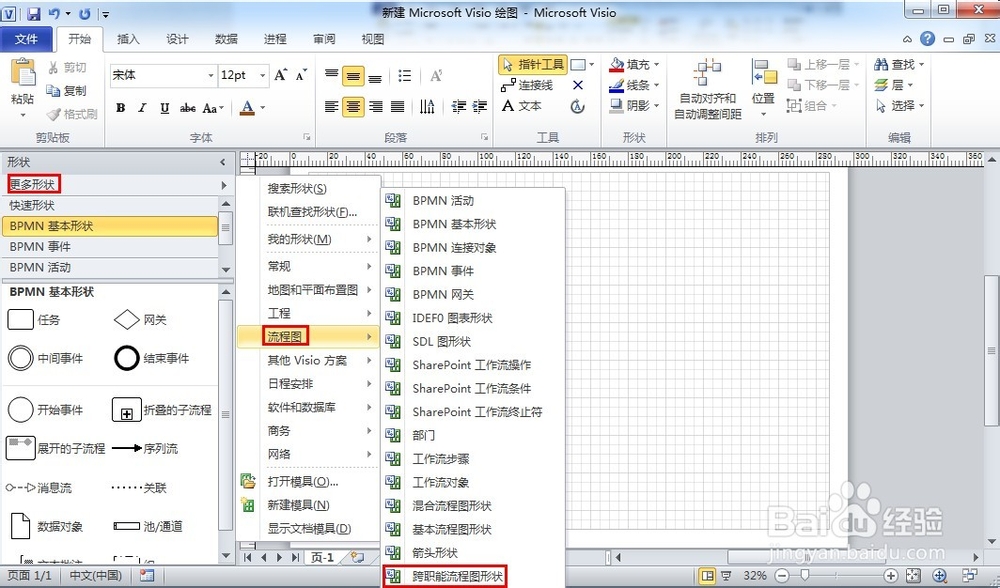Click the decrease indent icon
This screenshot has height=588, width=1000.
pyautogui.click(x=459, y=107)
